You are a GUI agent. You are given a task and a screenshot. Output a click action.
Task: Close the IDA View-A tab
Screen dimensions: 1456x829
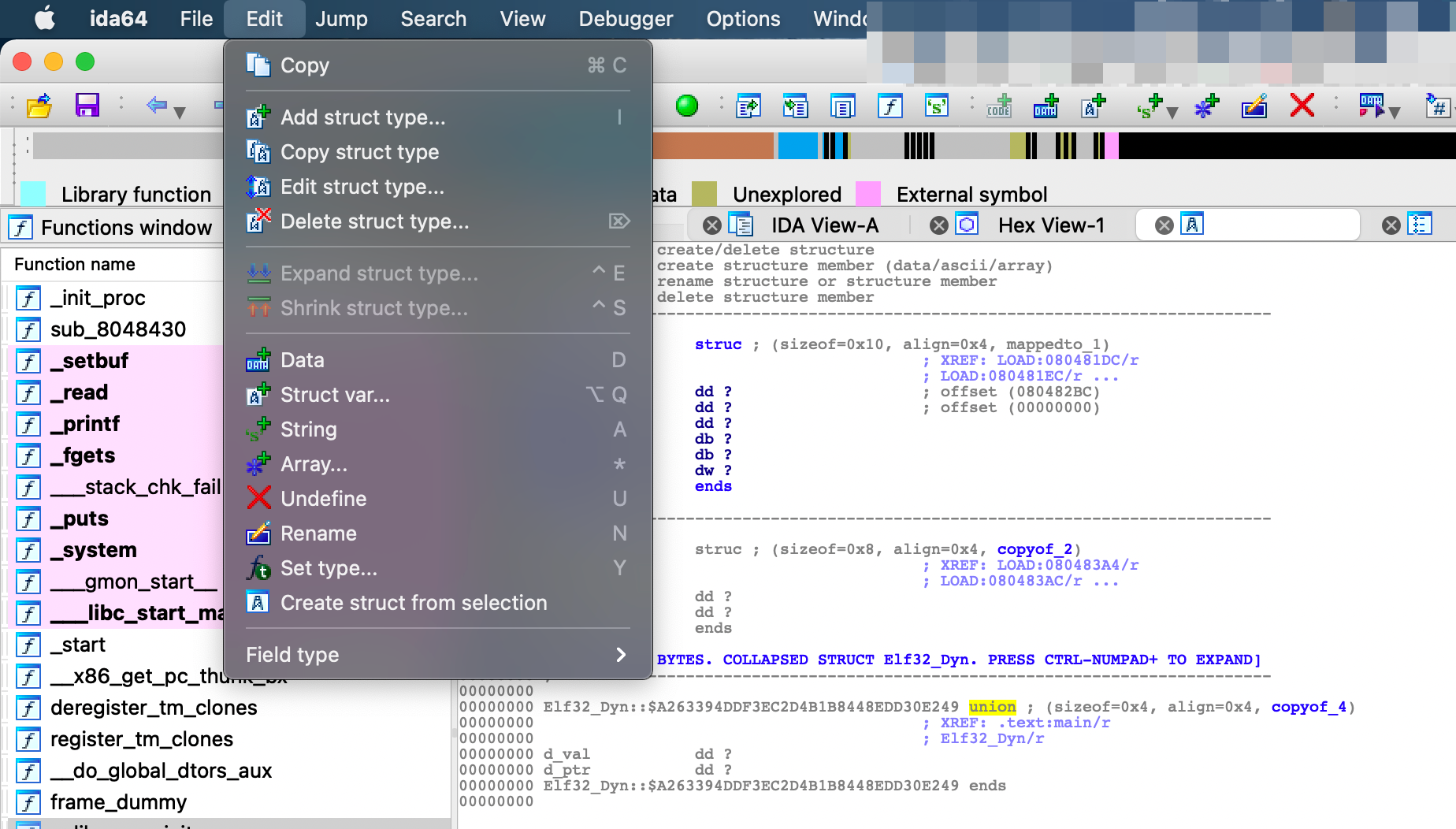tap(712, 225)
